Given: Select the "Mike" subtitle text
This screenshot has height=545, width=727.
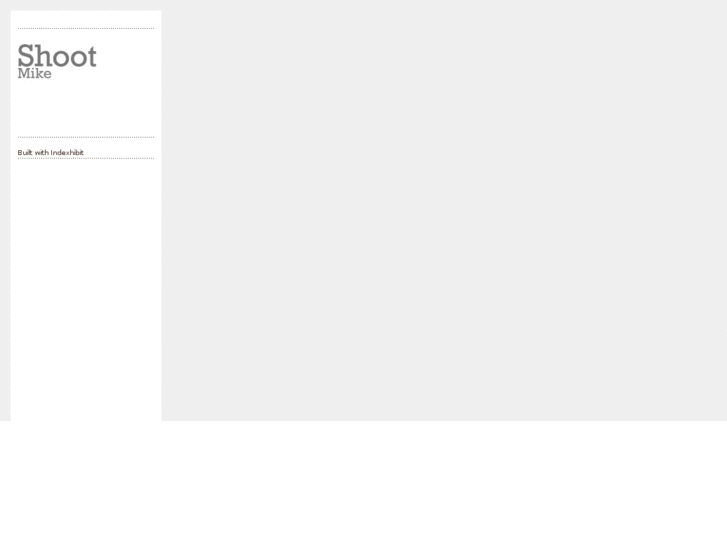Looking at the screenshot, I should coord(34,73).
